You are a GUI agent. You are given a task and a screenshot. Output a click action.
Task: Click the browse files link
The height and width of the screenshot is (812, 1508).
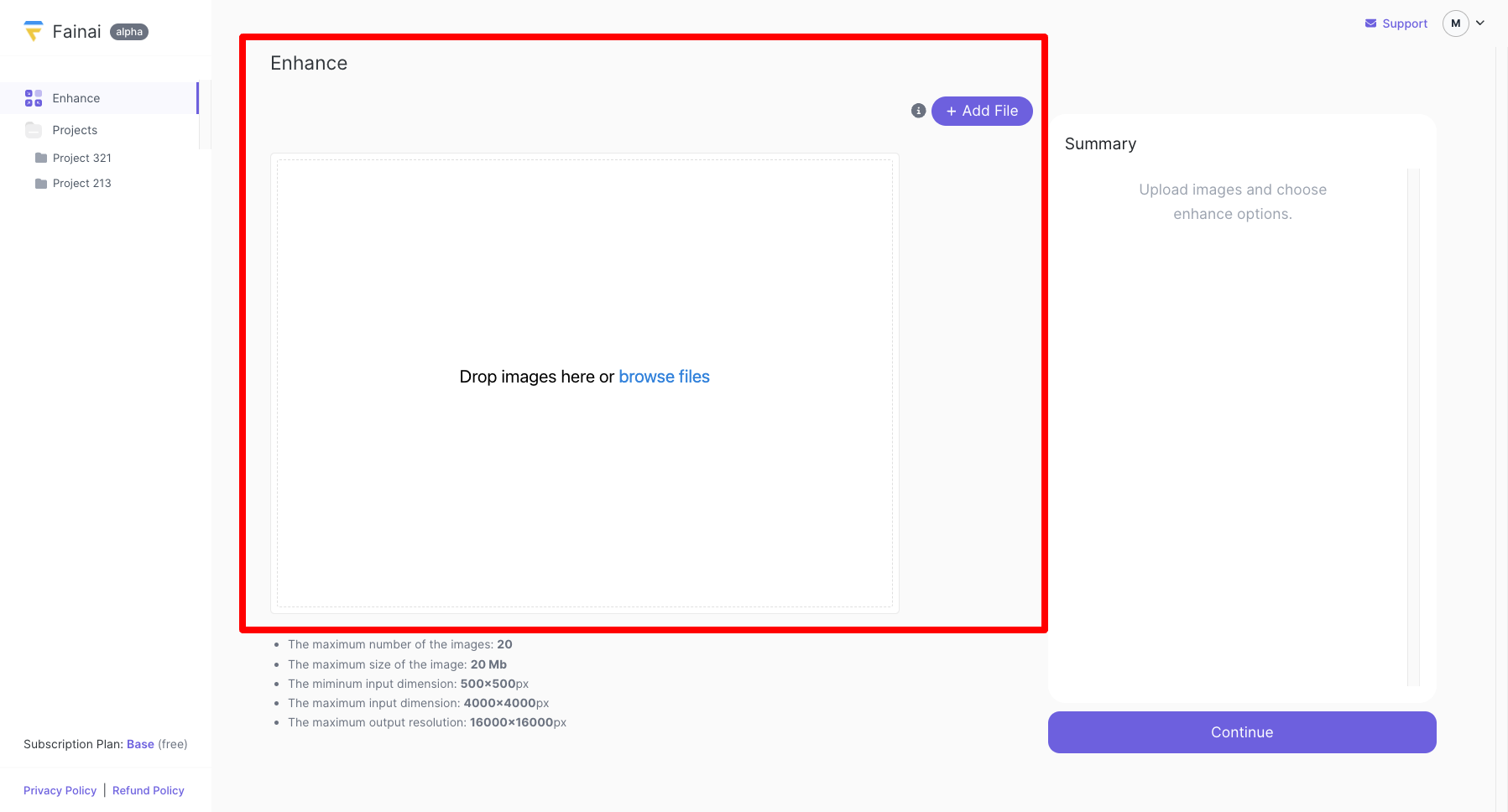click(664, 377)
